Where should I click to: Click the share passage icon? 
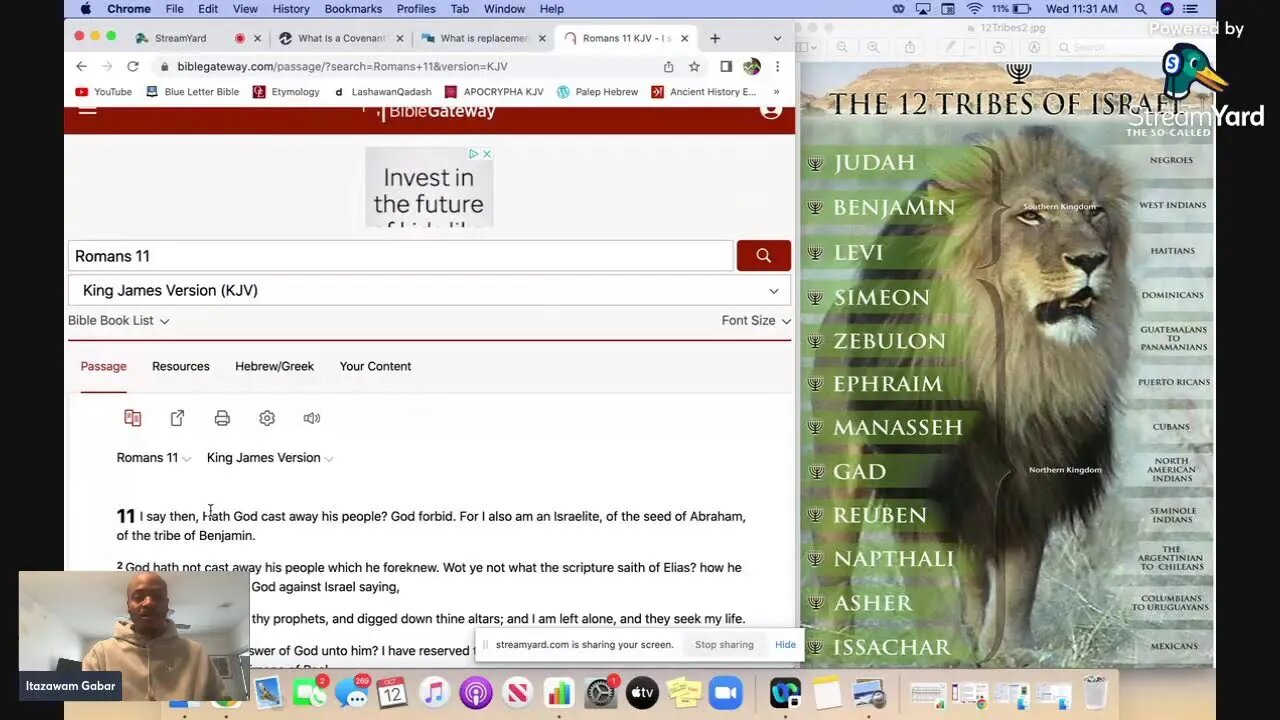click(177, 418)
